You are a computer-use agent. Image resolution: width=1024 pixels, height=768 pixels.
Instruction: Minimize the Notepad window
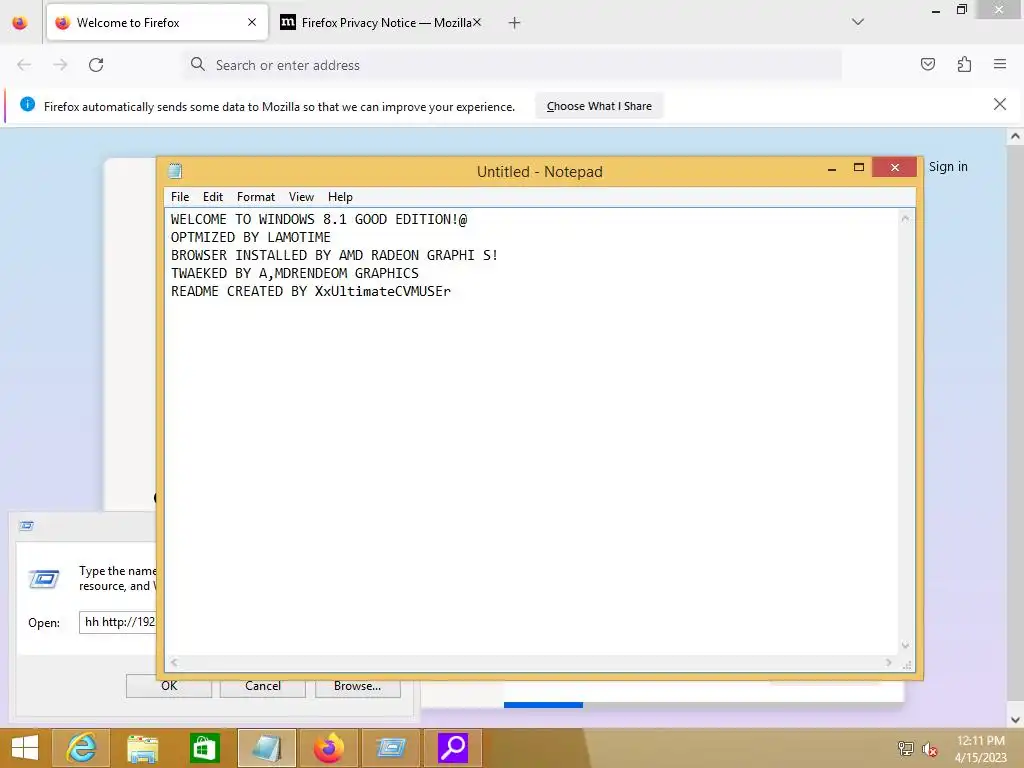point(831,168)
